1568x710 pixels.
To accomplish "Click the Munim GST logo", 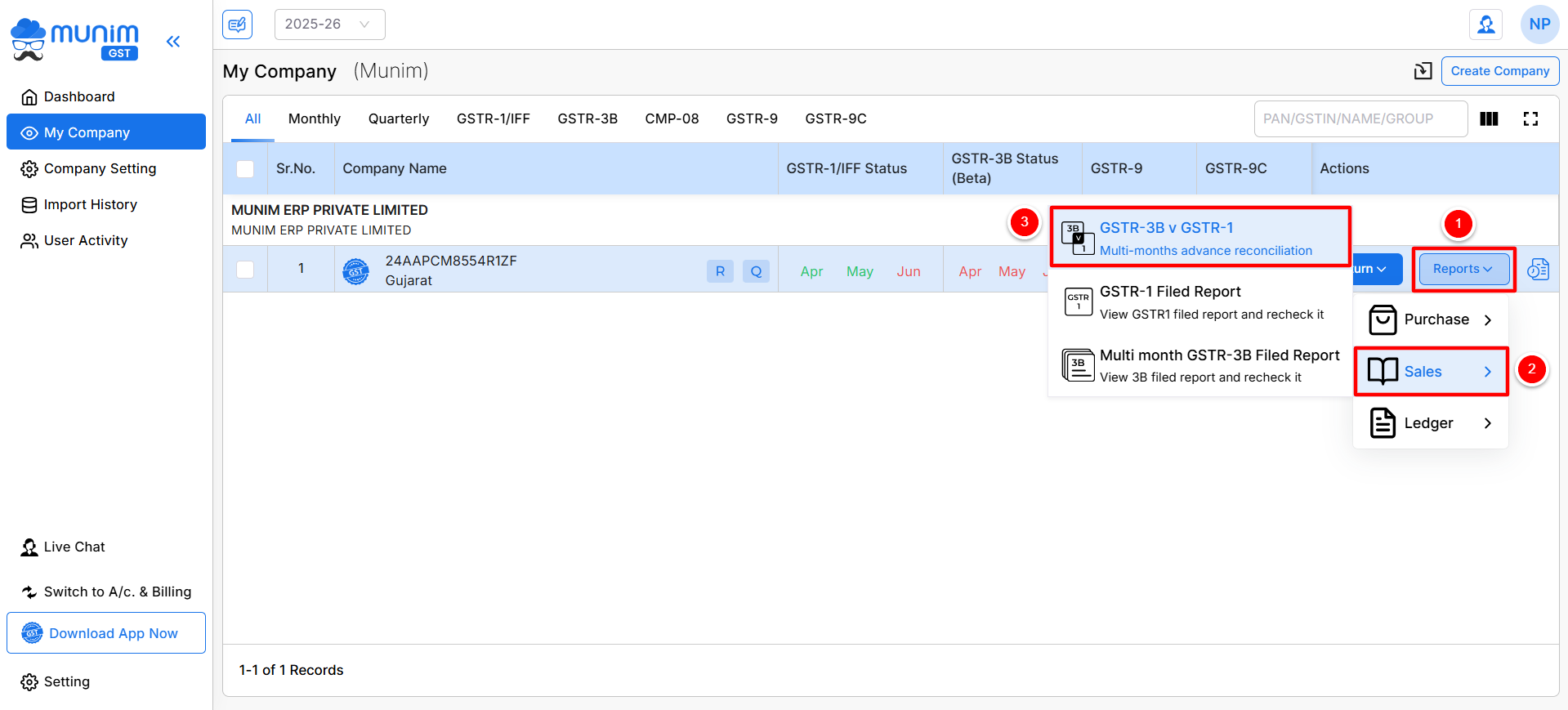I will (x=74, y=40).
